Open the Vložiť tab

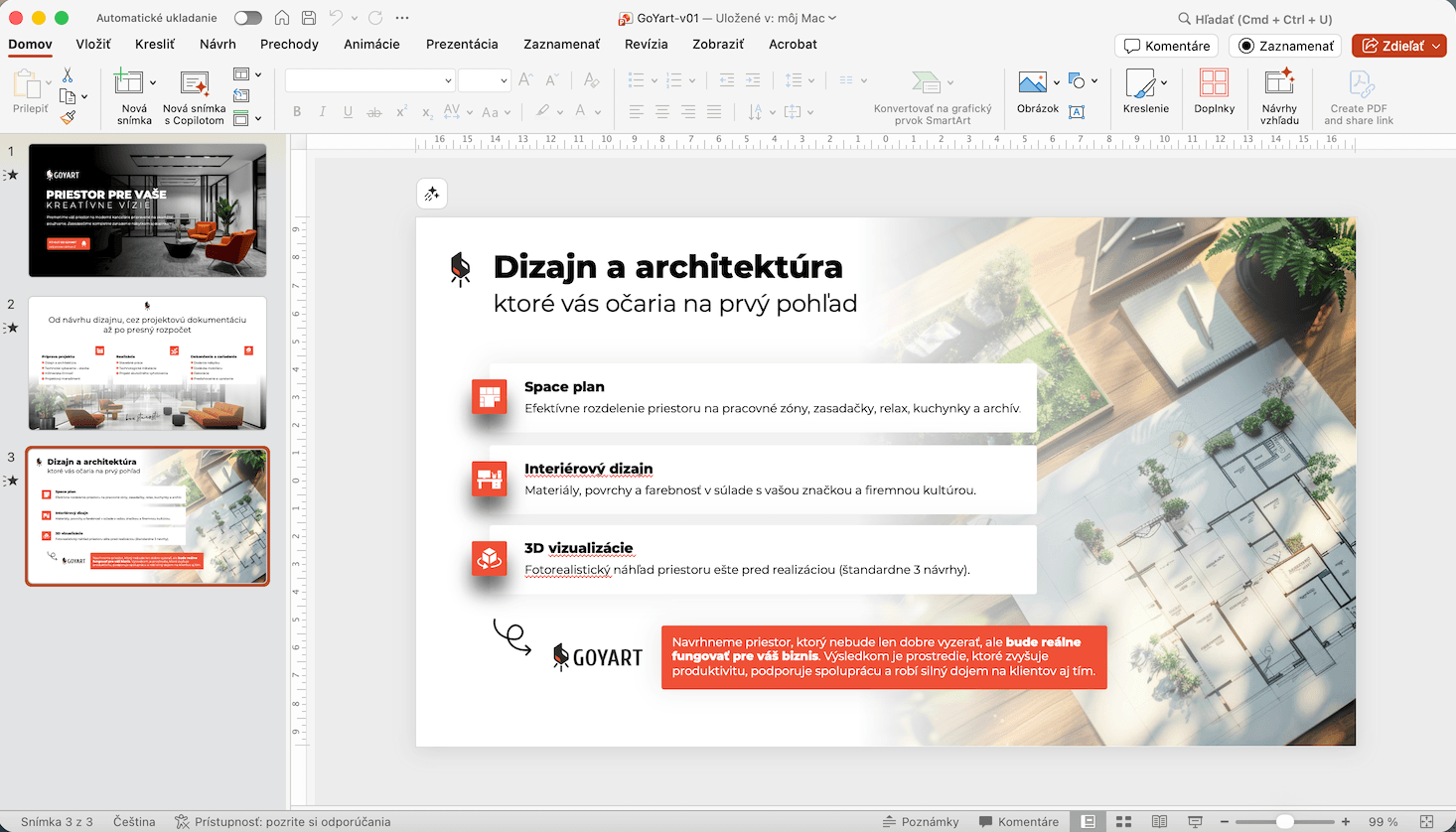click(93, 44)
